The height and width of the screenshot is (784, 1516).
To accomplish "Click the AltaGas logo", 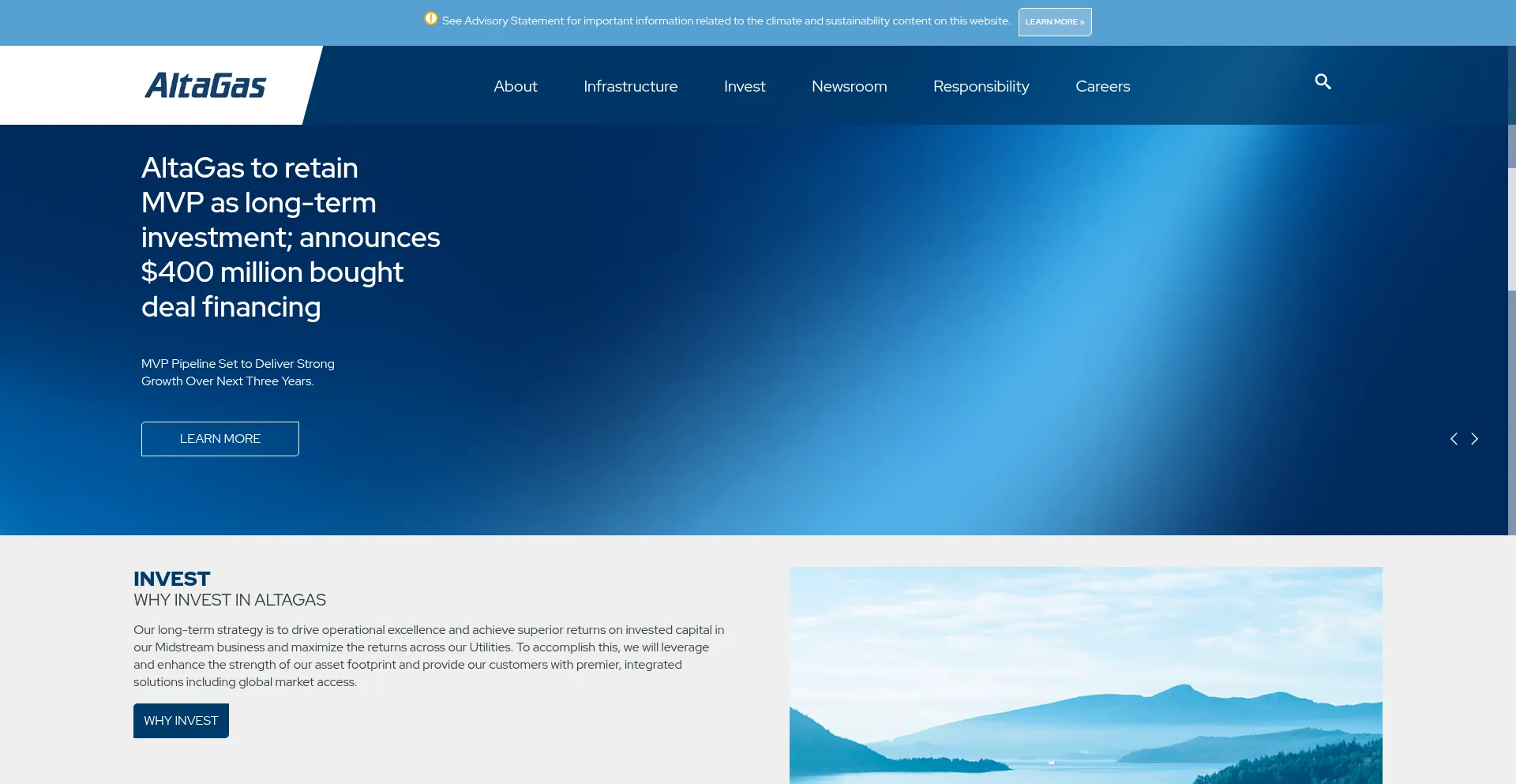I will 205,85.
